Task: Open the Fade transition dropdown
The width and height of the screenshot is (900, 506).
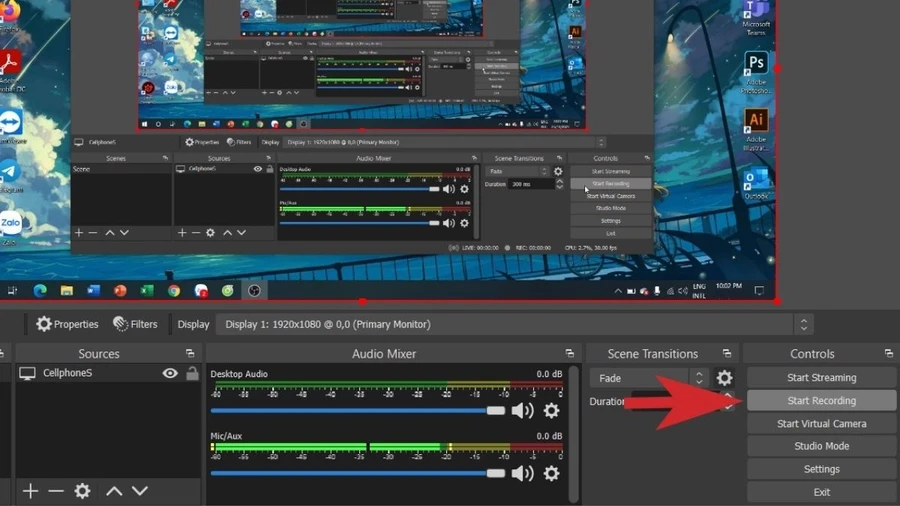Action: point(649,378)
